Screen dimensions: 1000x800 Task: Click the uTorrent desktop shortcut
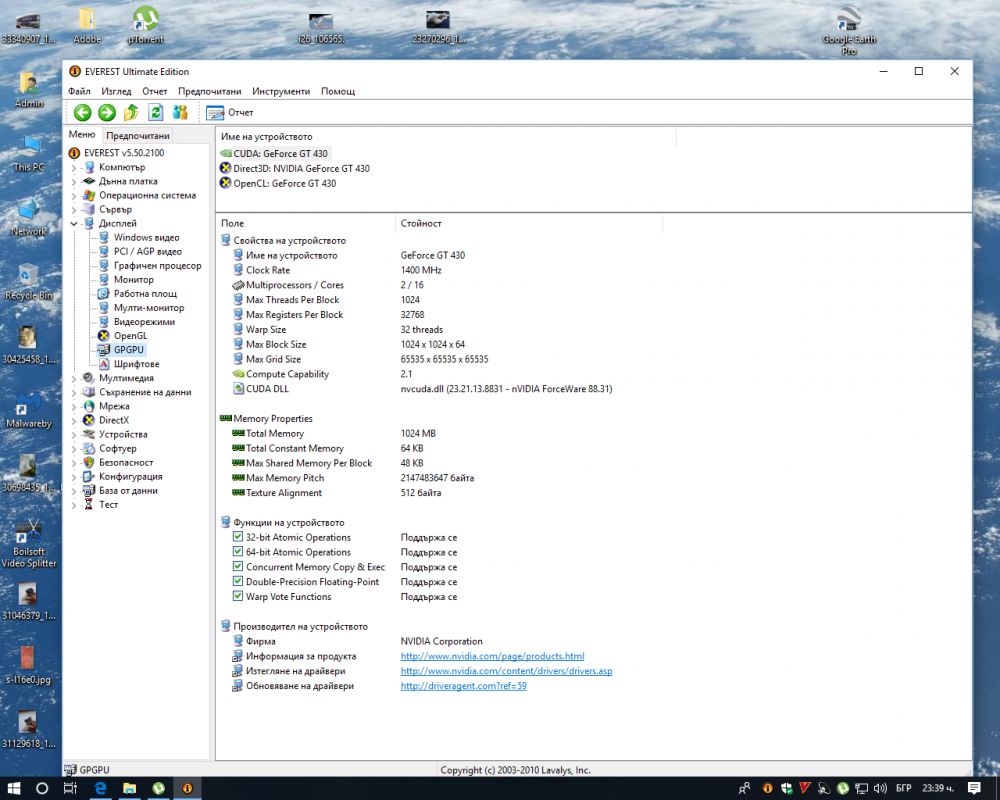(145, 25)
